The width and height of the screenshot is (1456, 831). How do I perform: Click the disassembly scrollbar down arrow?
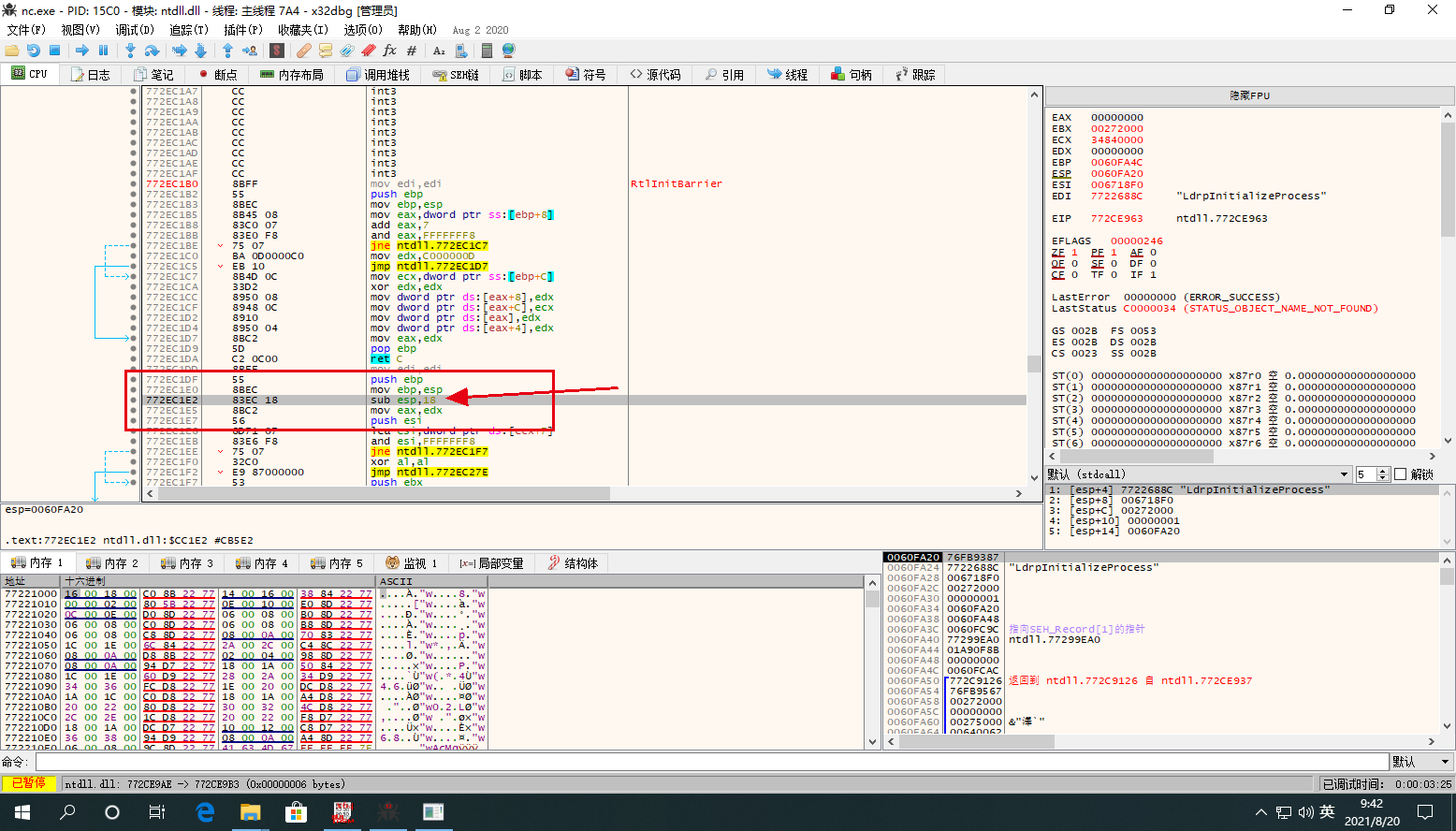tap(1034, 478)
